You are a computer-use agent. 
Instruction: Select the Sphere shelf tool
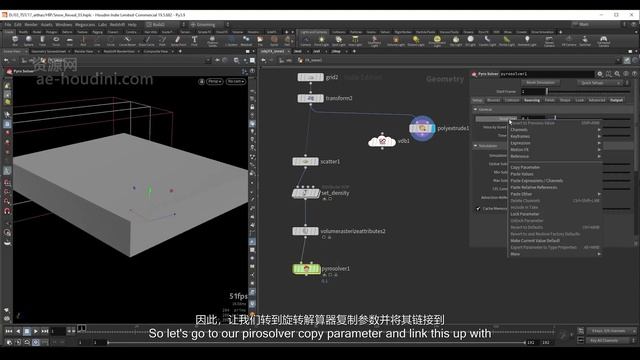point(29,41)
